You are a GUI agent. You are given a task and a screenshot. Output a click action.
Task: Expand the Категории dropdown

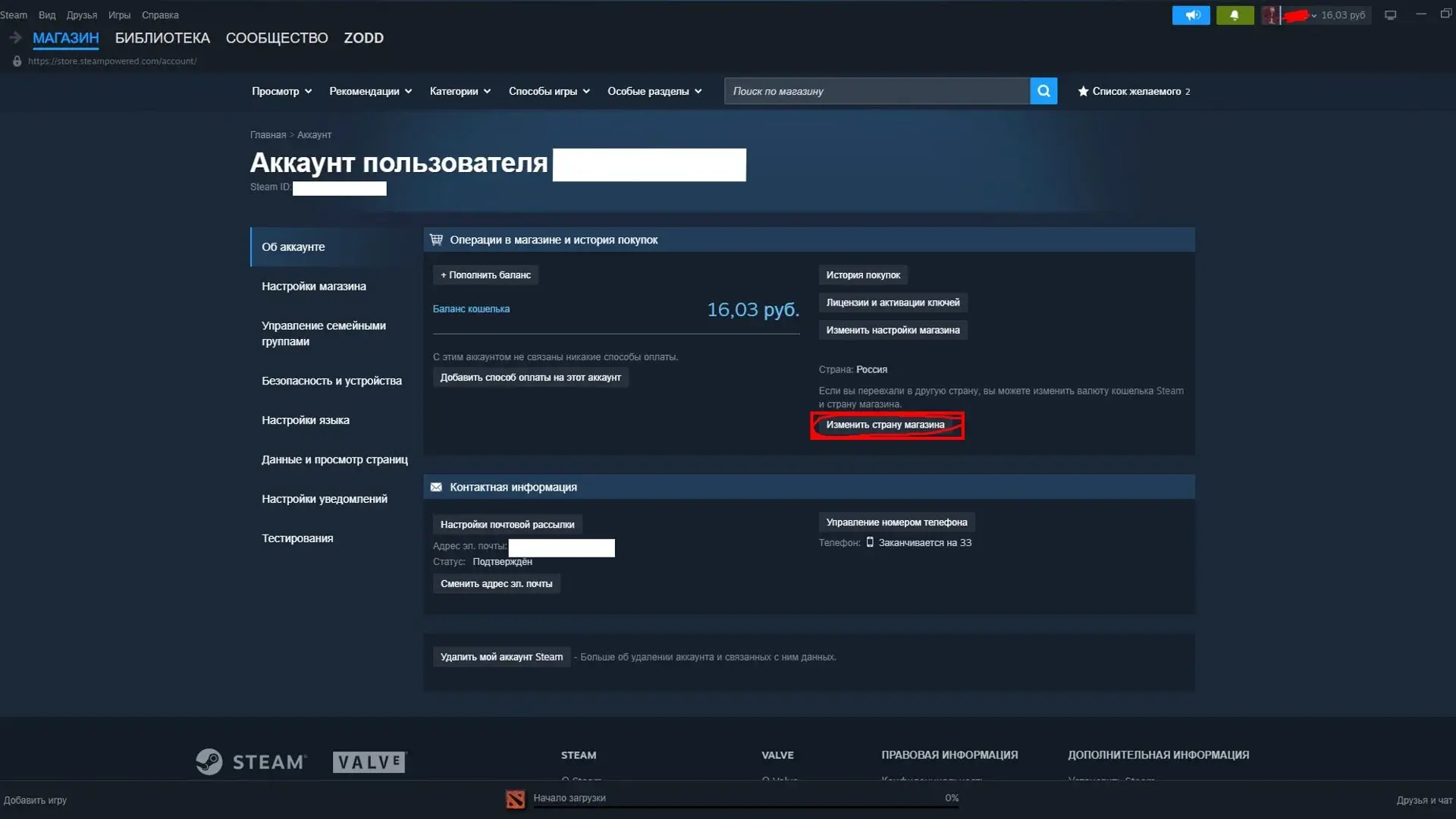(460, 91)
